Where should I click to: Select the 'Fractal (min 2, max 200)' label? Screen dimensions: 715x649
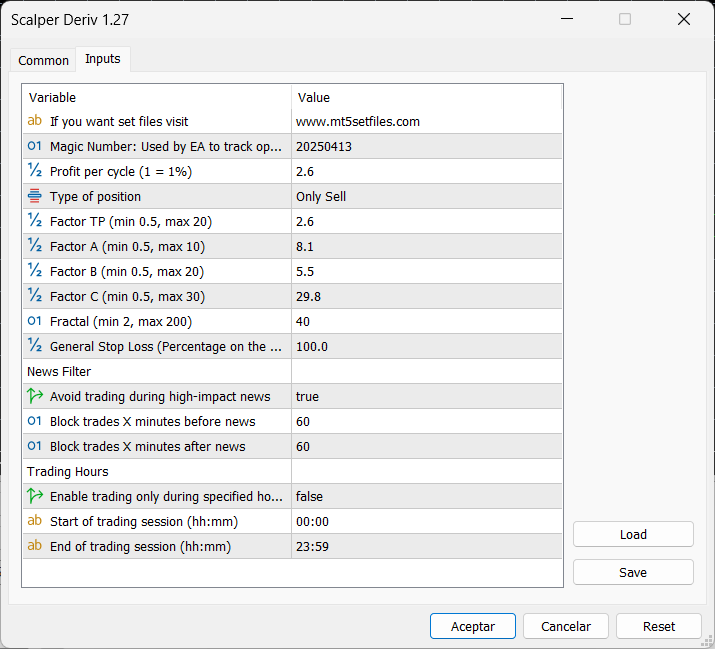[121, 322]
